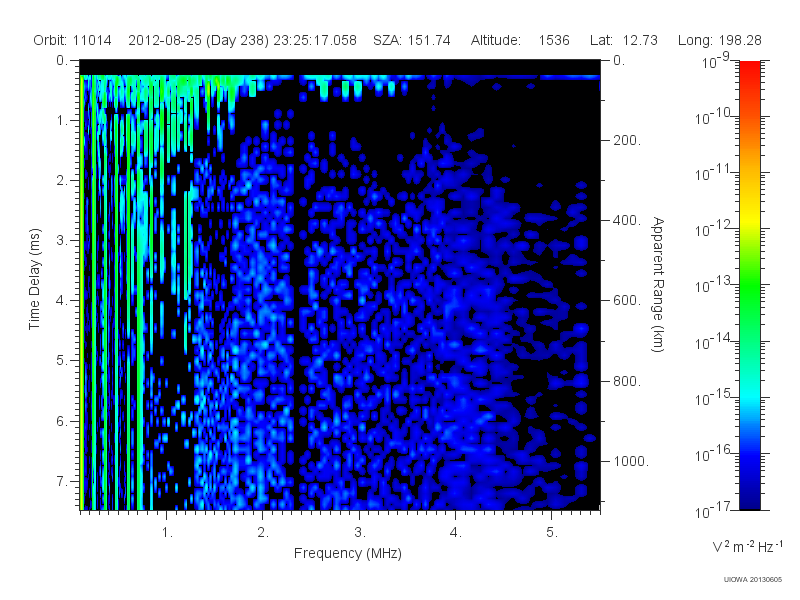This screenshot has height=600, width=800.
Task: Click the 7. tick on the time delay axis
Action: click(x=61, y=481)
